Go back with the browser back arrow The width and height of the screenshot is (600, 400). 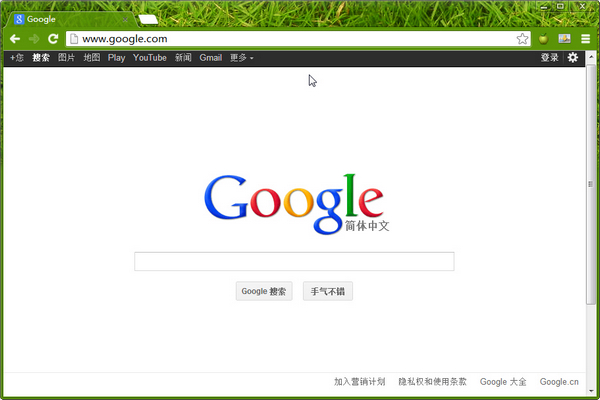15,39
